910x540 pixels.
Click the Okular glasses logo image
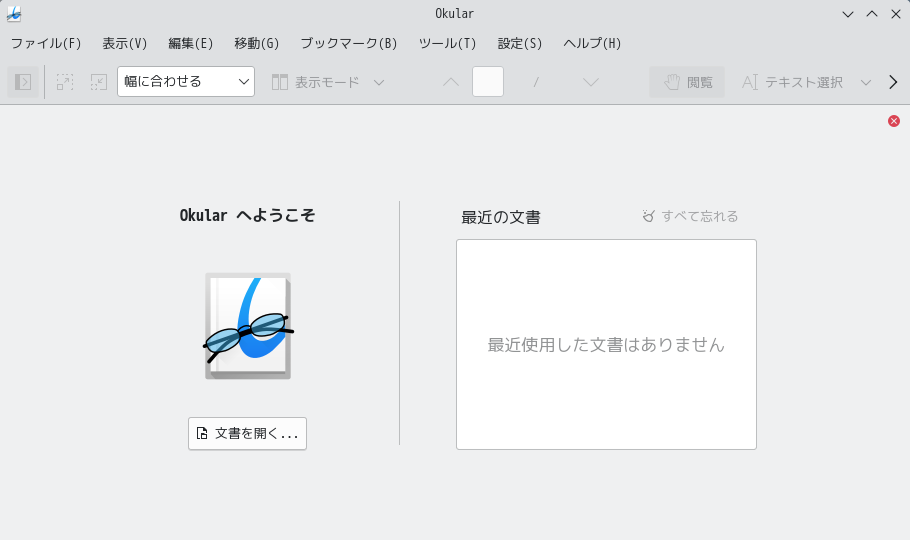tap(248, 326)
